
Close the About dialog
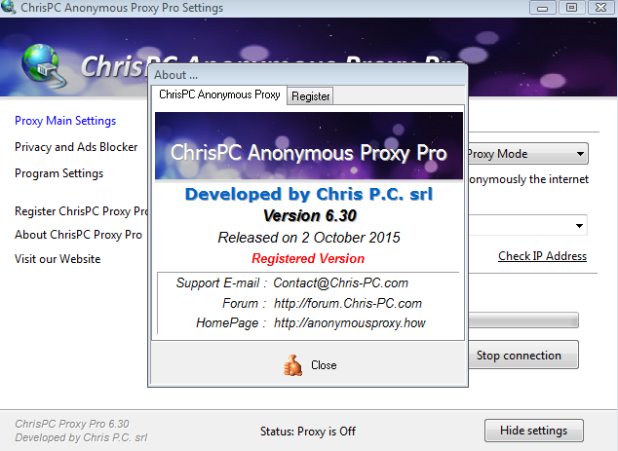click(x=310, y=365)
